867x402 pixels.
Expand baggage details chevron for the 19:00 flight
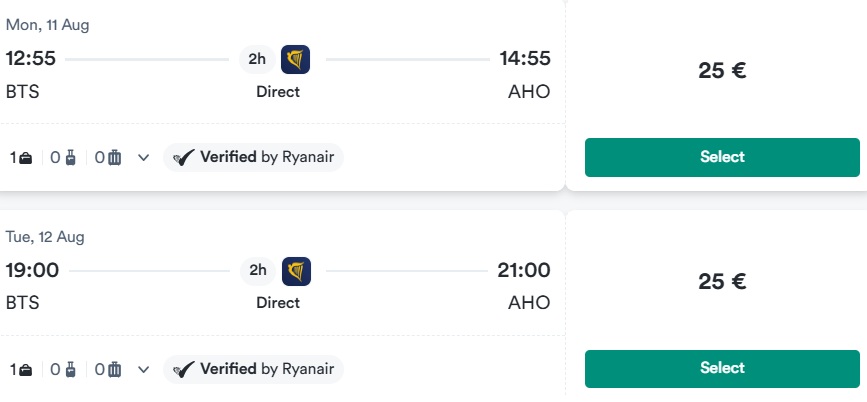pyautogui.click(x=143, y=370)
